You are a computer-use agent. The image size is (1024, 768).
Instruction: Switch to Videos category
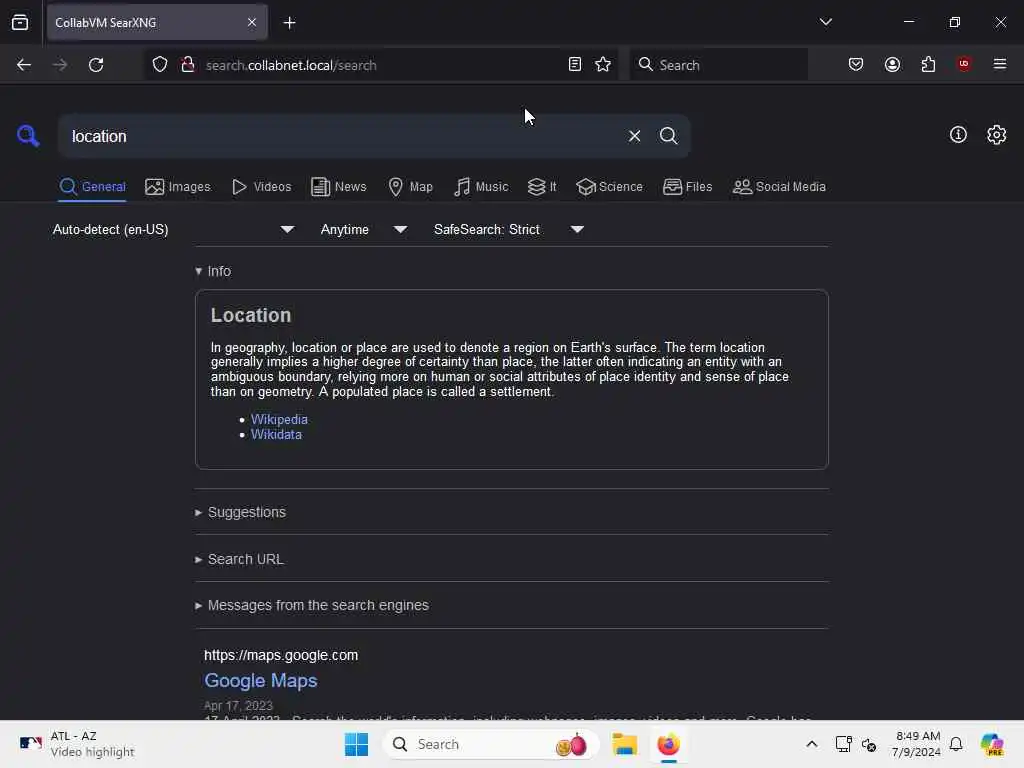261,187
